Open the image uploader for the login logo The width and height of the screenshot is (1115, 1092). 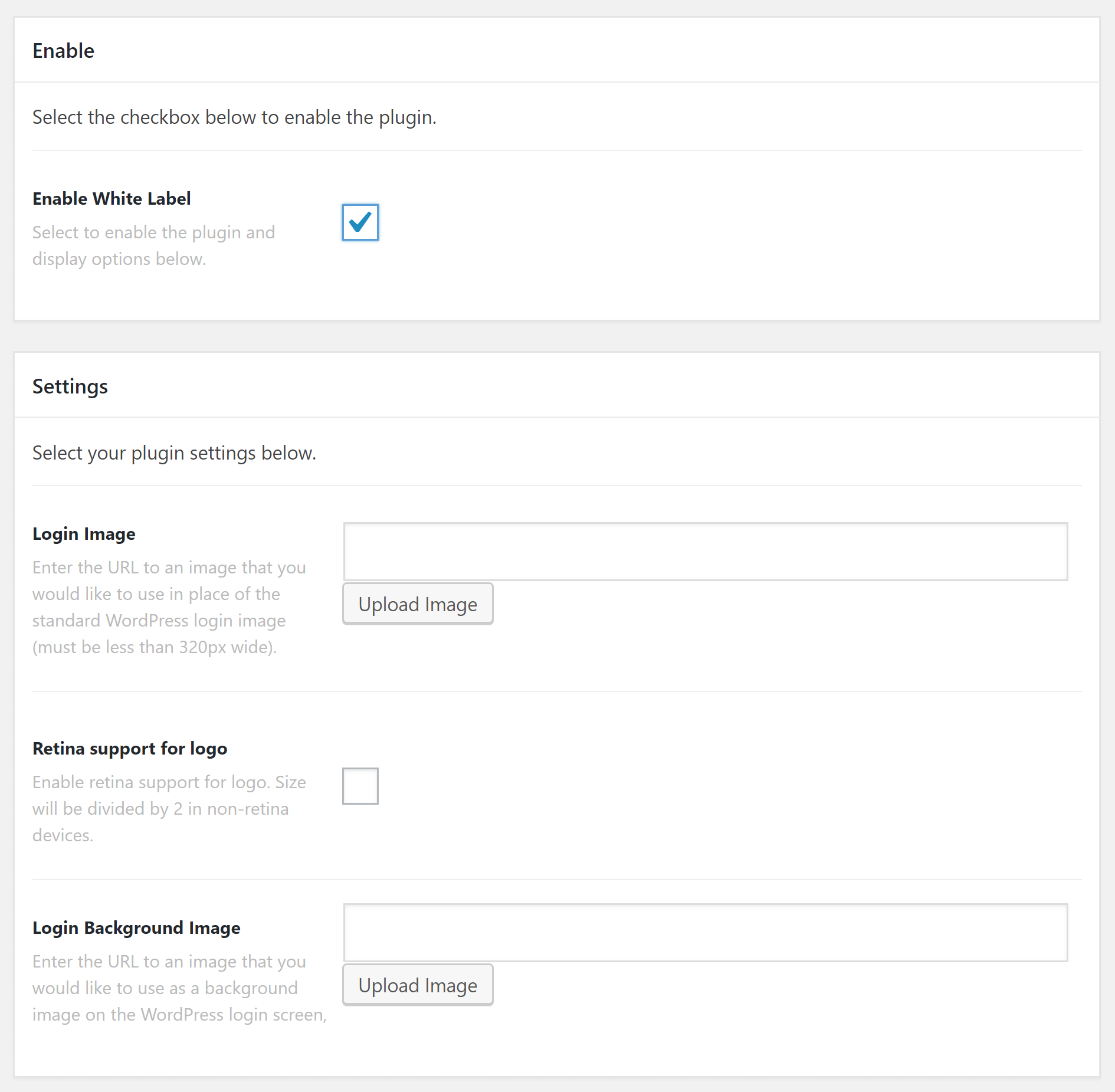tap(417, 604)
